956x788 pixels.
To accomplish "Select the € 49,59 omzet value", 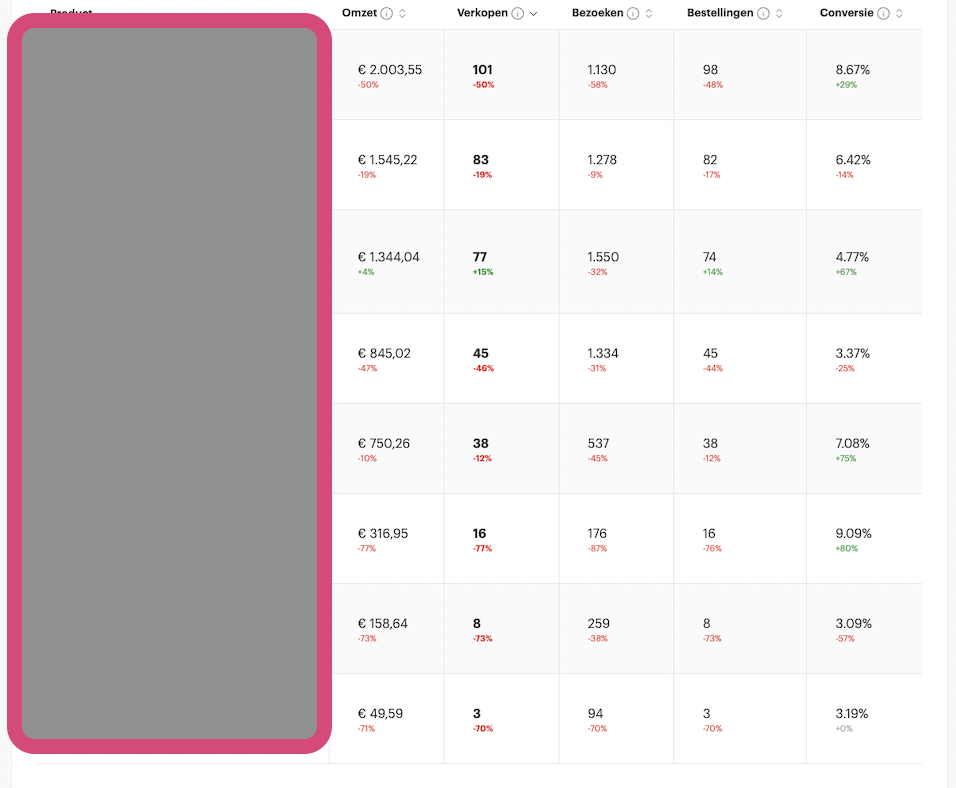I will pyautogui.click(x=380, y=714).
